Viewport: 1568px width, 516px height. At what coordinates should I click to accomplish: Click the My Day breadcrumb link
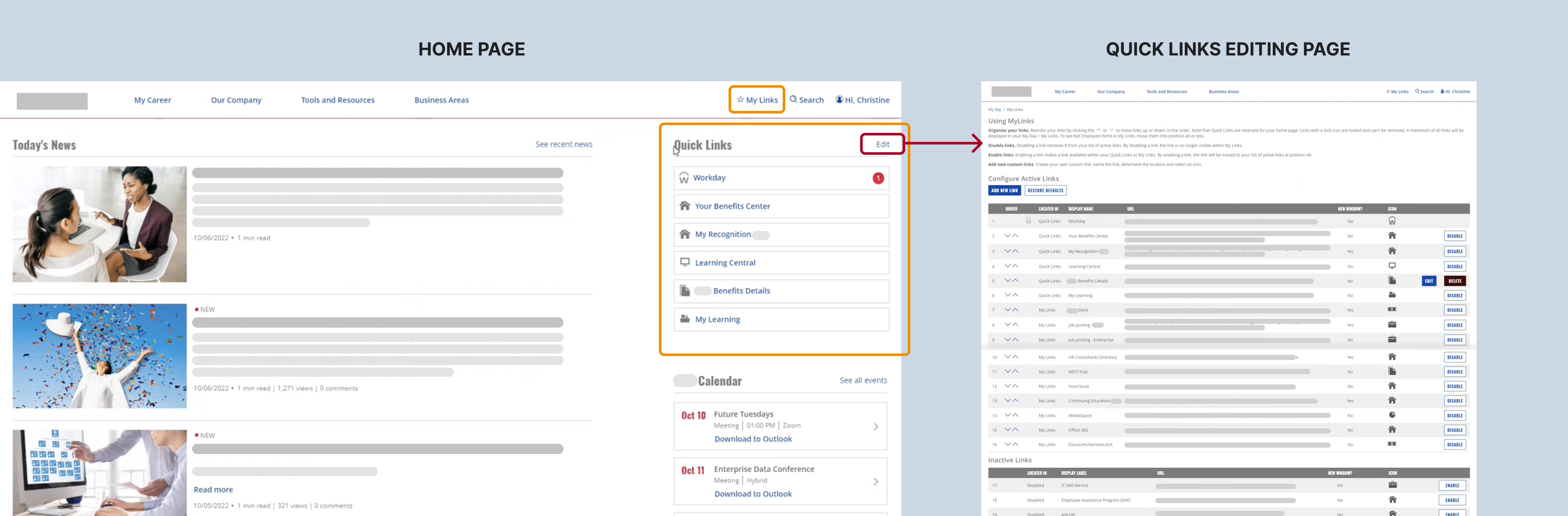tap(994, 110)
